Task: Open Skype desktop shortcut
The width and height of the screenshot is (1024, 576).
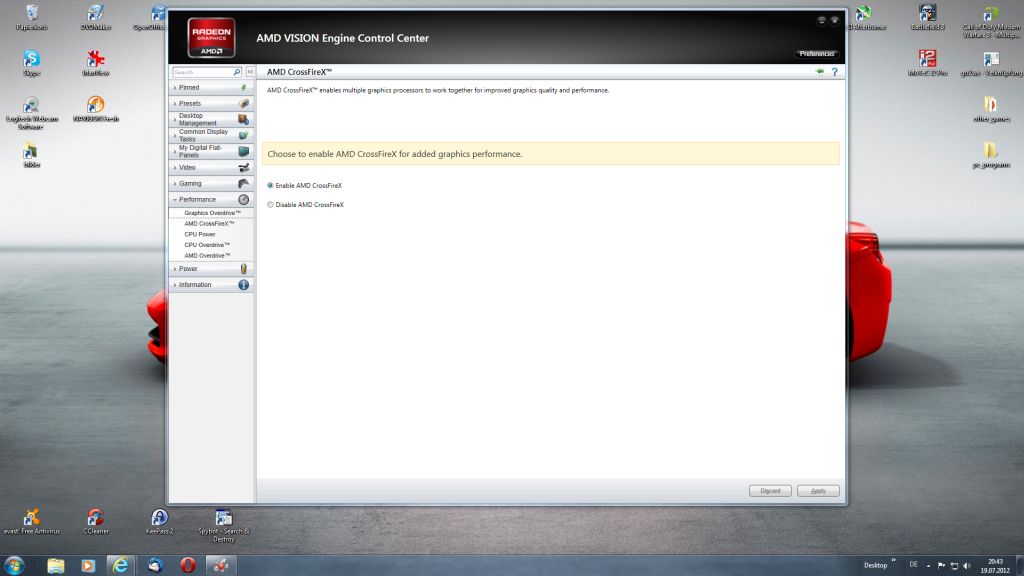Action: pos(31,63)
